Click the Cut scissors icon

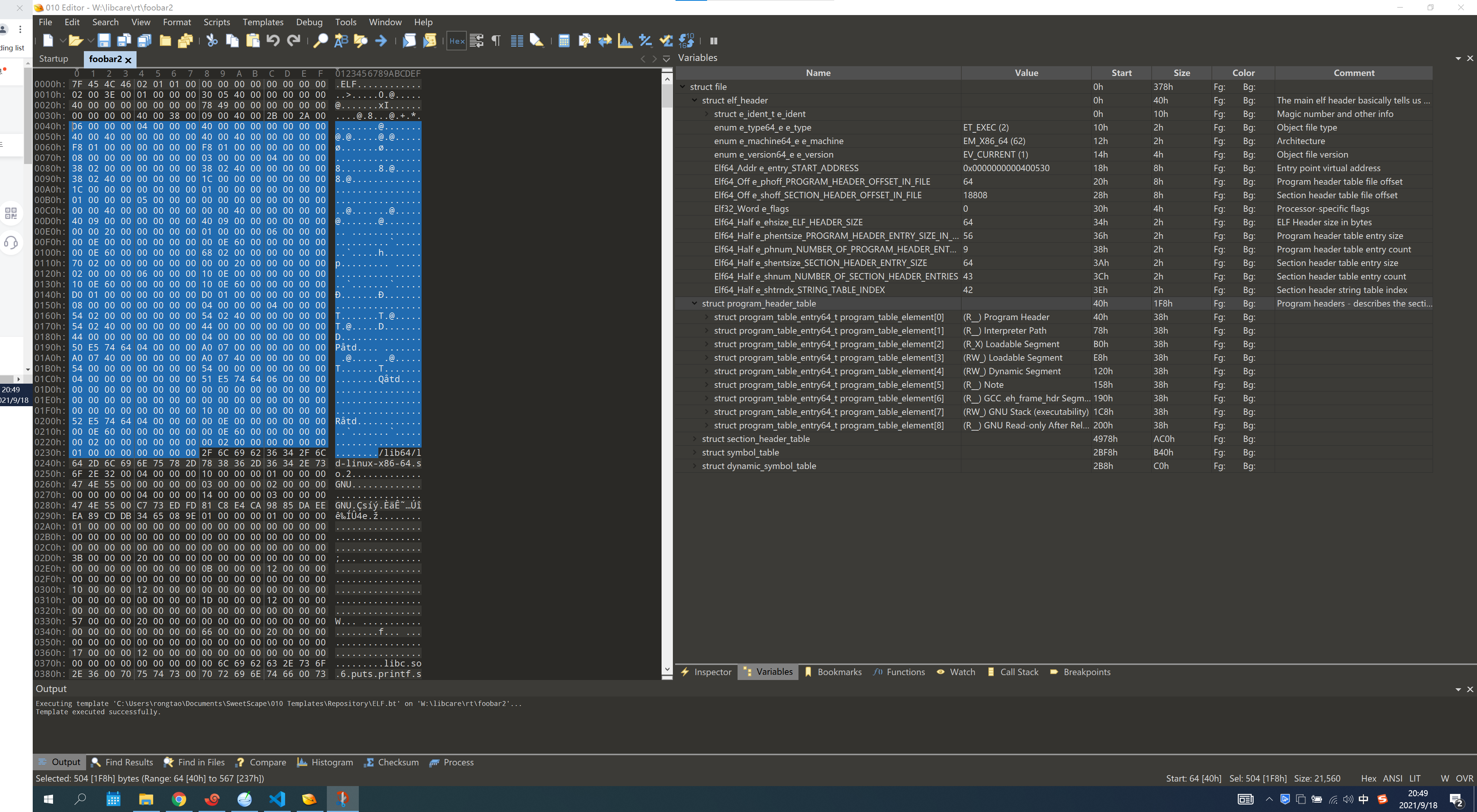(x=212, y=41)
